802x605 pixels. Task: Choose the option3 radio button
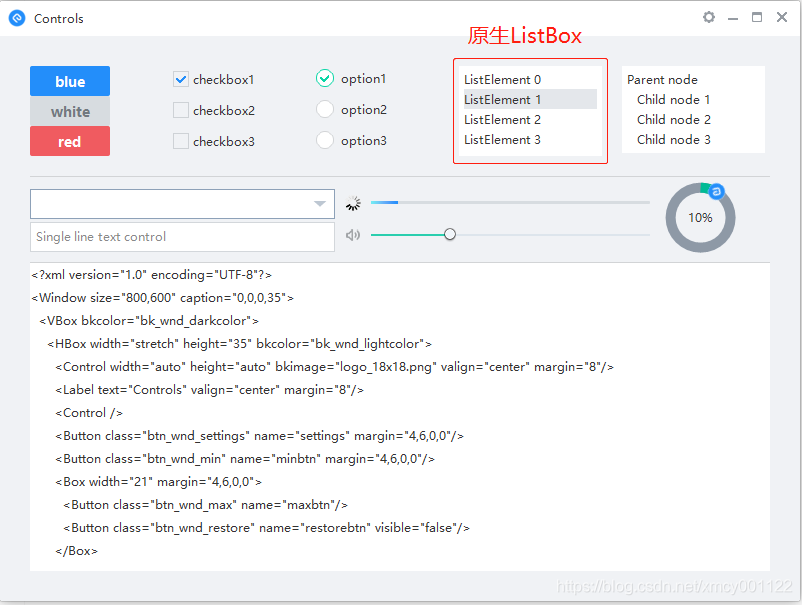click(325, 140)
